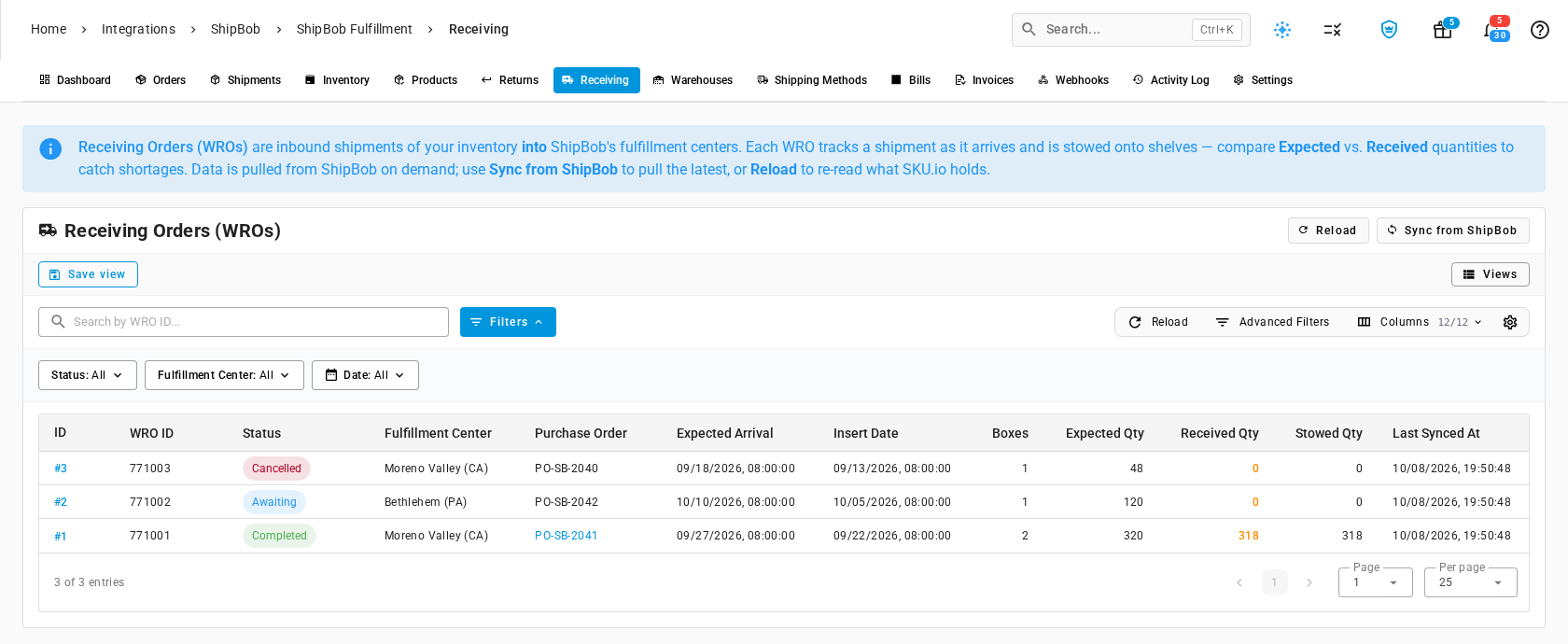Open the Per page dropdown
Screen dimensions: 1568x644
(x=1471, y=582)
